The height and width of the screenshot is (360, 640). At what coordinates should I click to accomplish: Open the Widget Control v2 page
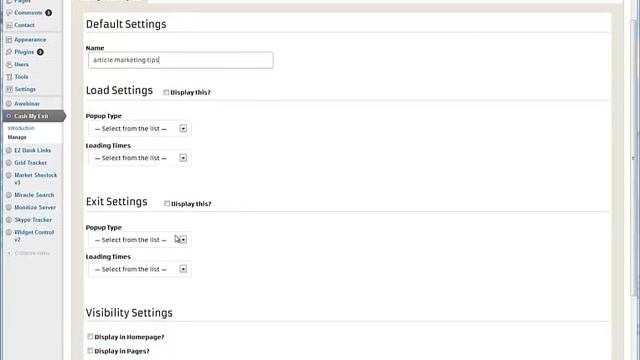click(x=34, y=236)
